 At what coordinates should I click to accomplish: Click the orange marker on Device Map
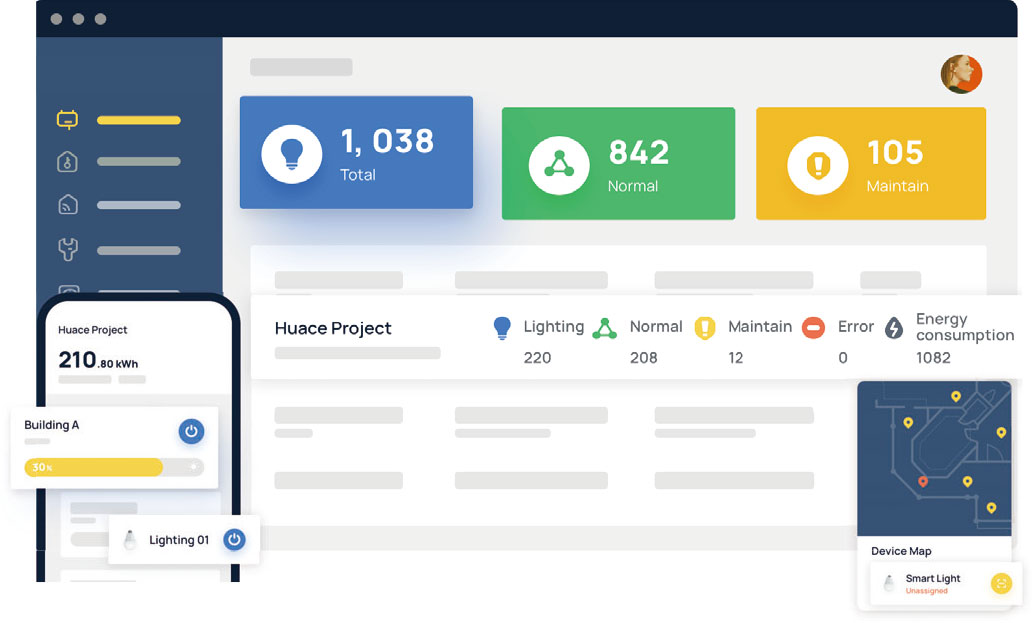pos(923,482)
